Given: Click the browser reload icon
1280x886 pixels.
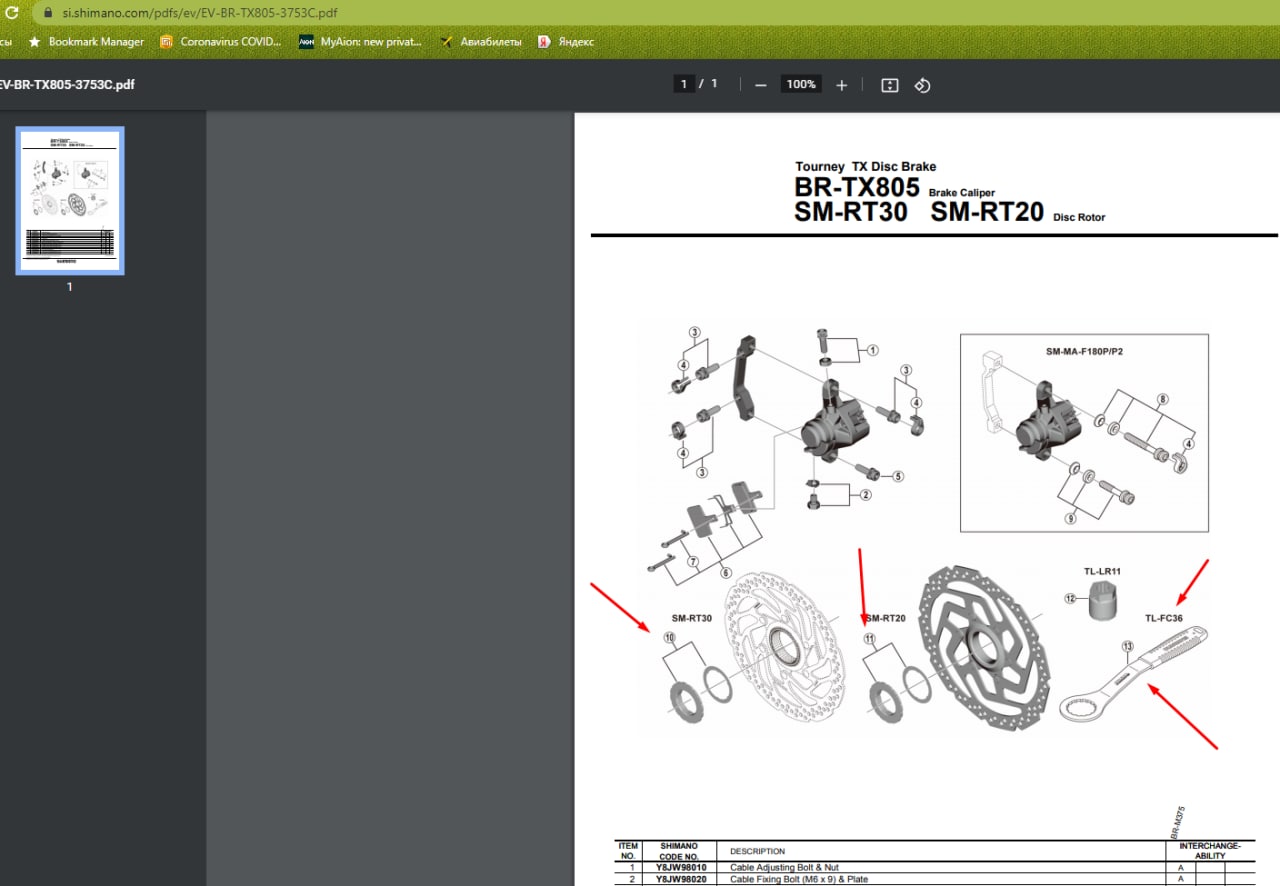Looking at the screenshot, I should click(12, 13).
